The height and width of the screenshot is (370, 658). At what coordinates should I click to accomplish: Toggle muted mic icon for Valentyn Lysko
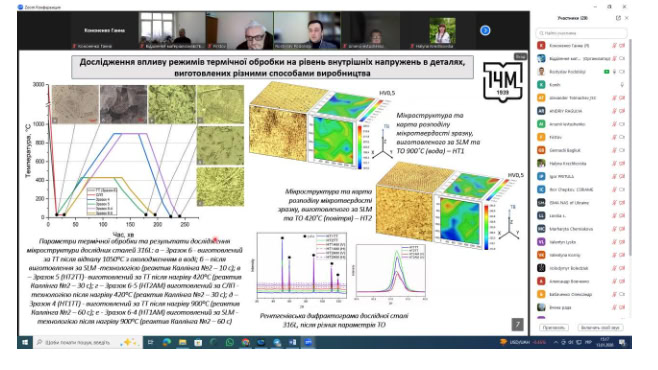[x=614, y=242]
